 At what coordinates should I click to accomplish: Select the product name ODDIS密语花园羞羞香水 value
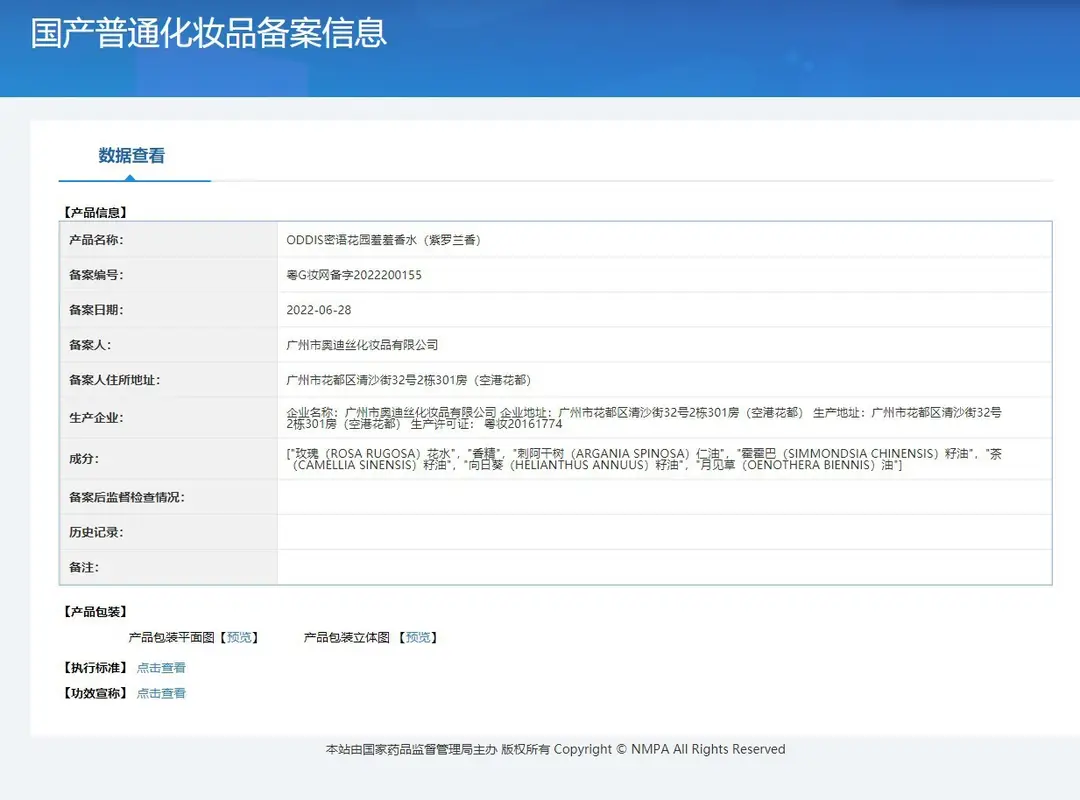pos(384,240)
